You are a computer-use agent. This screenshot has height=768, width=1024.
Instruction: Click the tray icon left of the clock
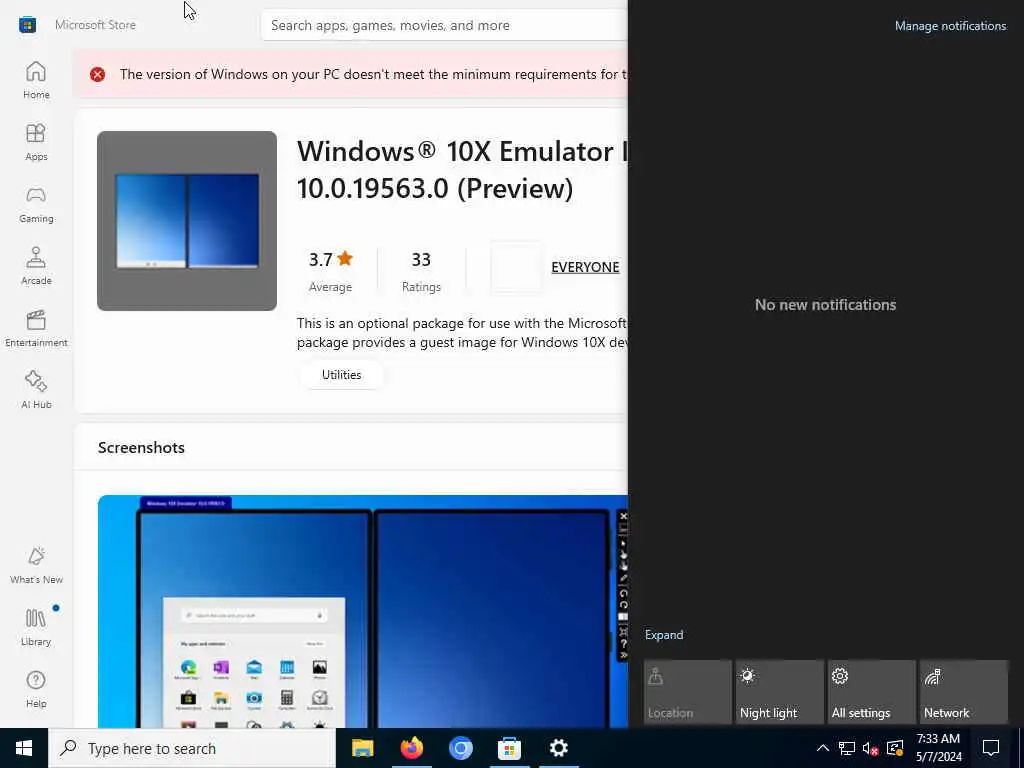(x=895, y=748)
